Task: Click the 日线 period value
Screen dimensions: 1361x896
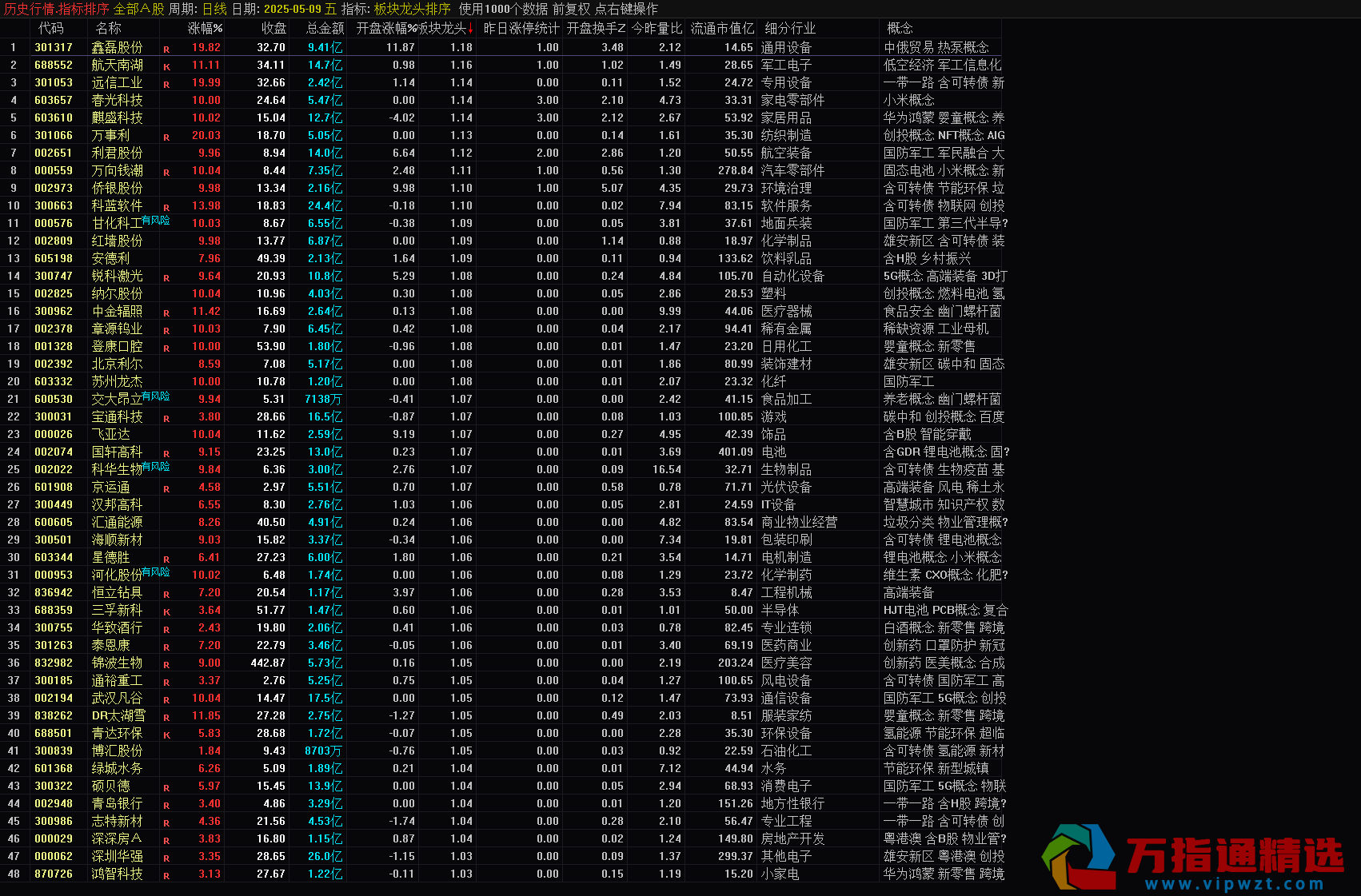Action: (214, 9)
